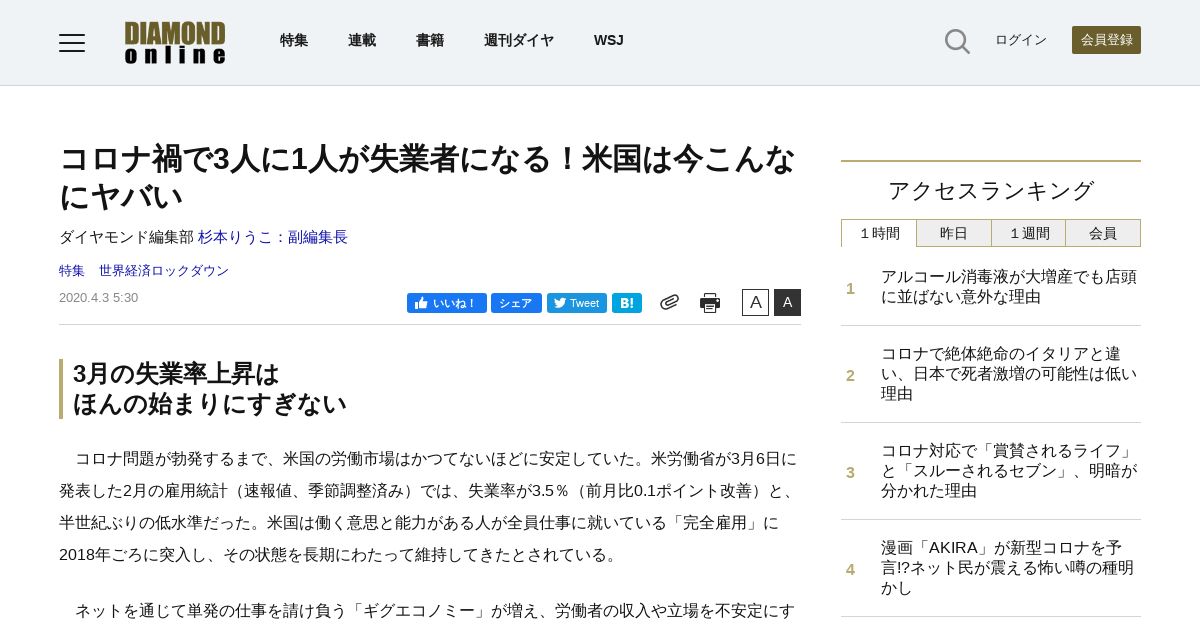
Task: Open ranking 3 ライフ・セブン article
Action: click(x=1009, y=471)
